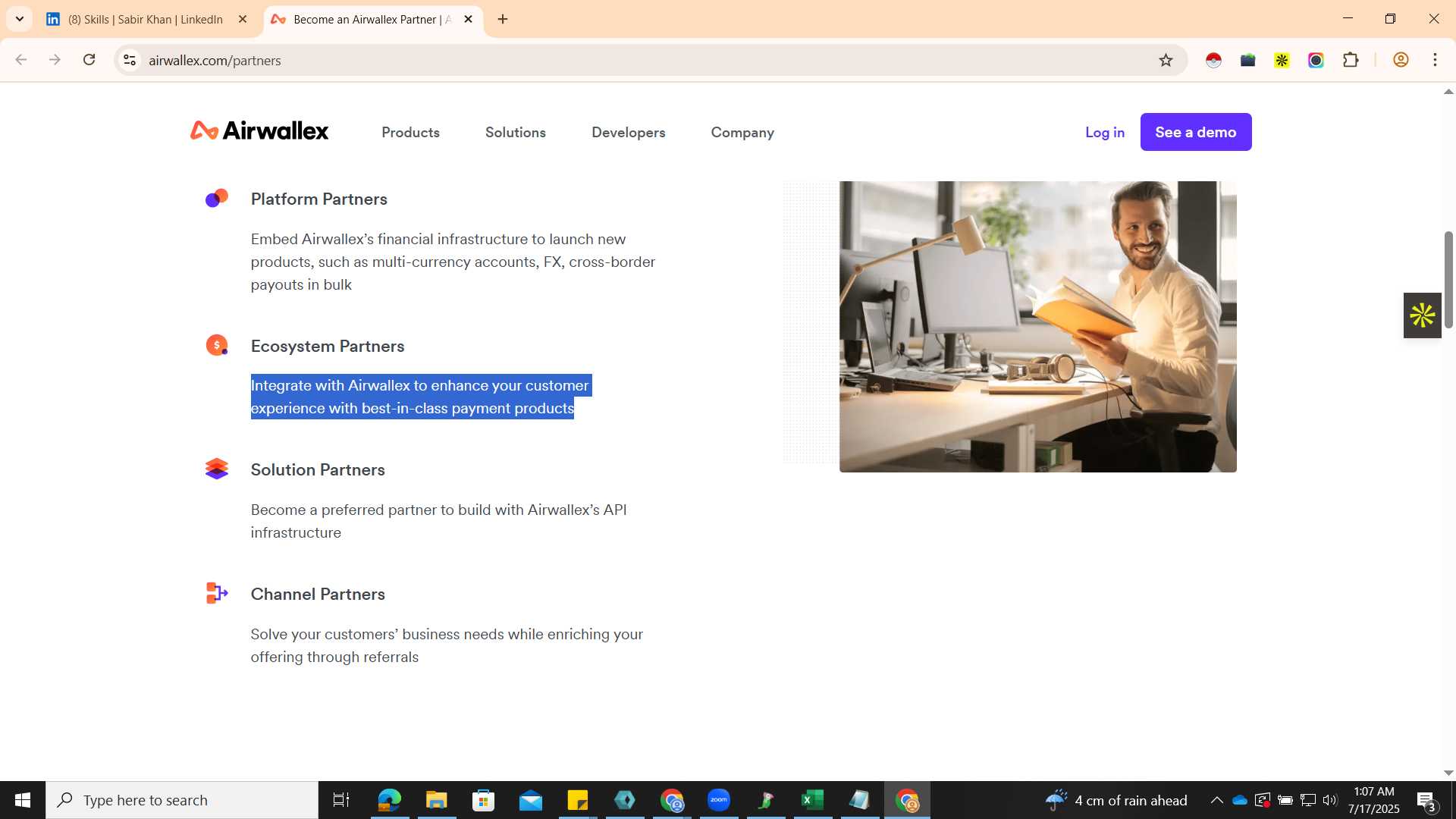This screenshot has height=819, width=1456.
Task: Click the Ecosystem Partners heading
Action: tap(328, 346)
